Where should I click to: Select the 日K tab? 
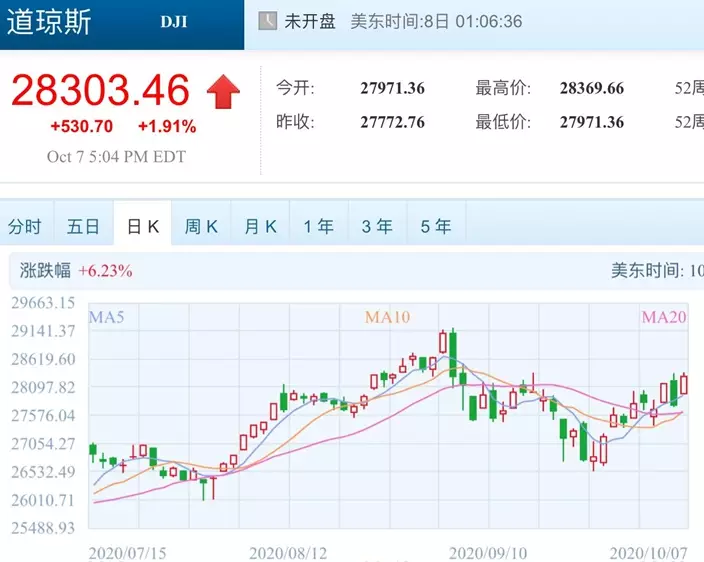(142, 227)
